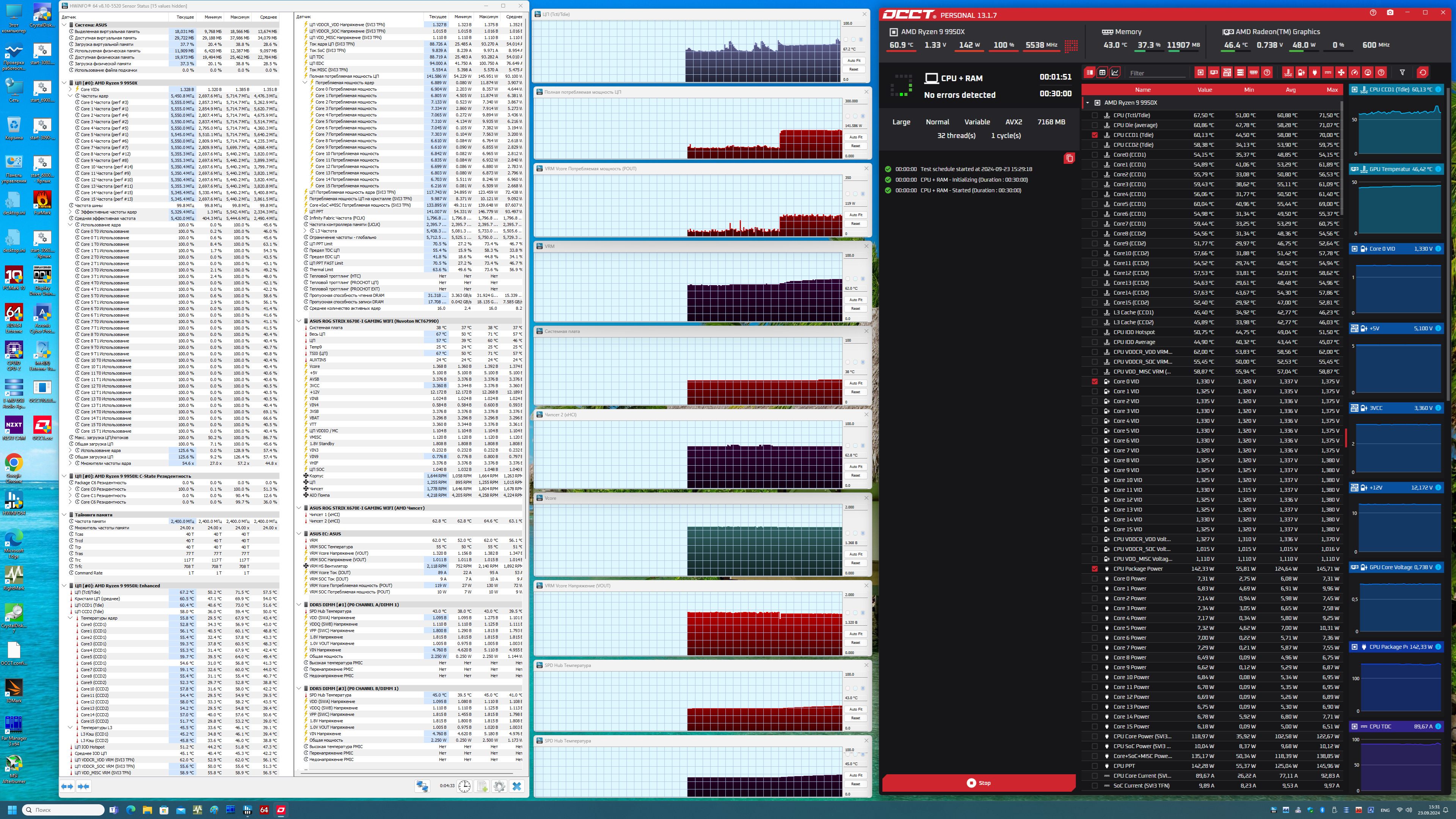Click the OCCT fan sensor filter icon
Screen dimensions: 1456x819
pyautogui.click(x=1341, y=72)
